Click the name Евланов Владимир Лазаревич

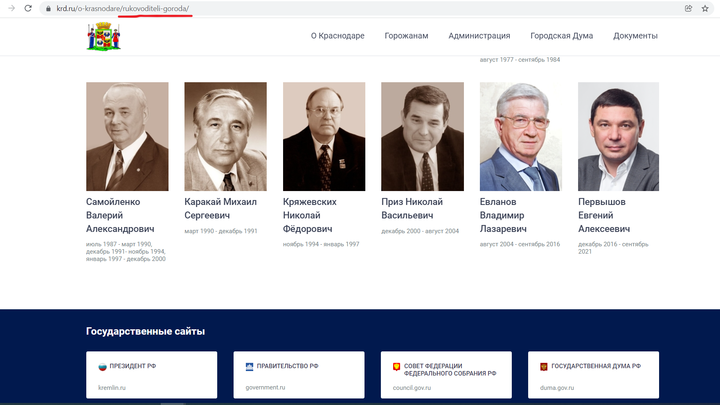click(503, 215)
